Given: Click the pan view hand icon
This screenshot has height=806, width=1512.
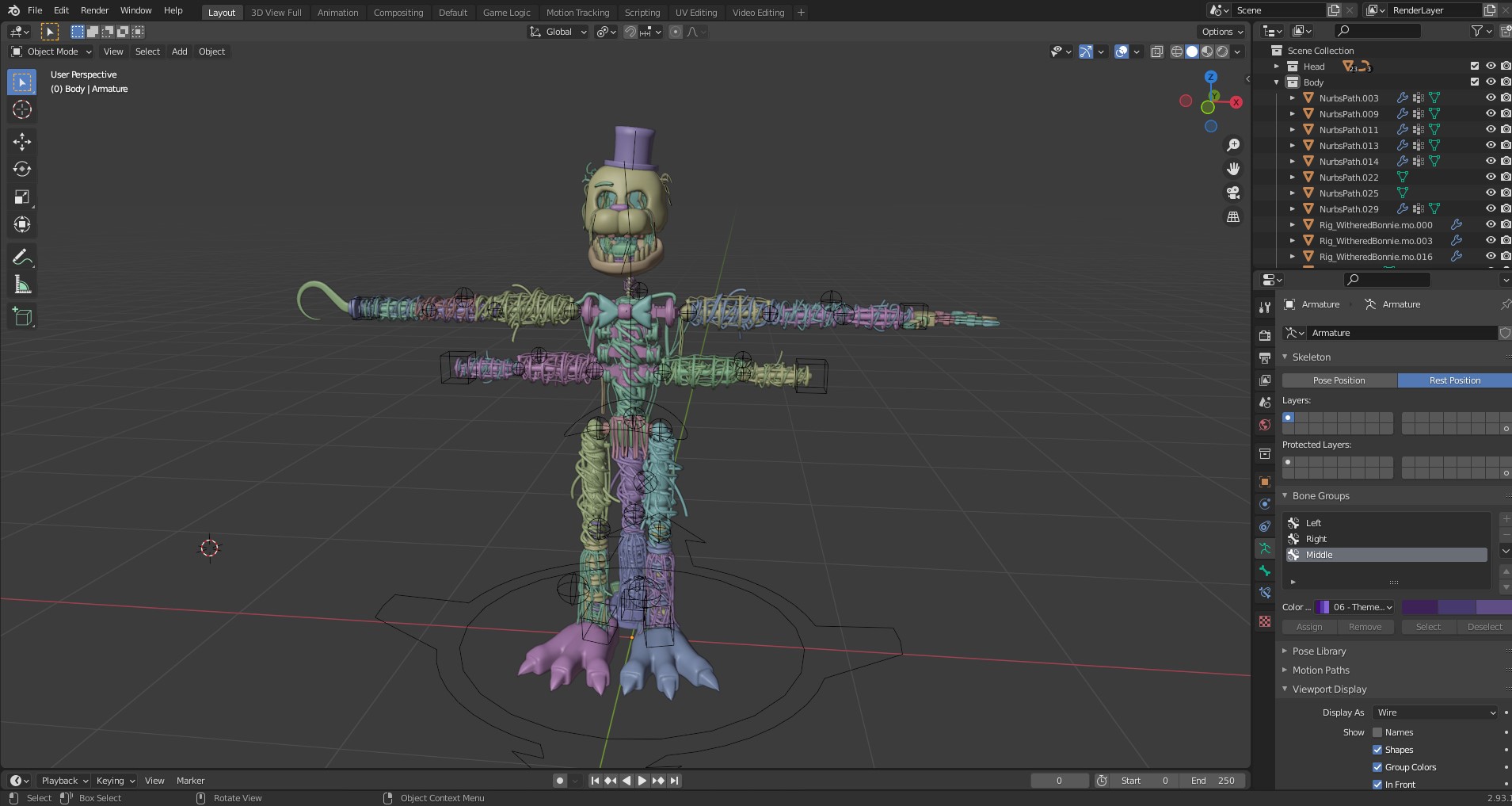Looking at the screenshot, I should tap(1233, 169).
